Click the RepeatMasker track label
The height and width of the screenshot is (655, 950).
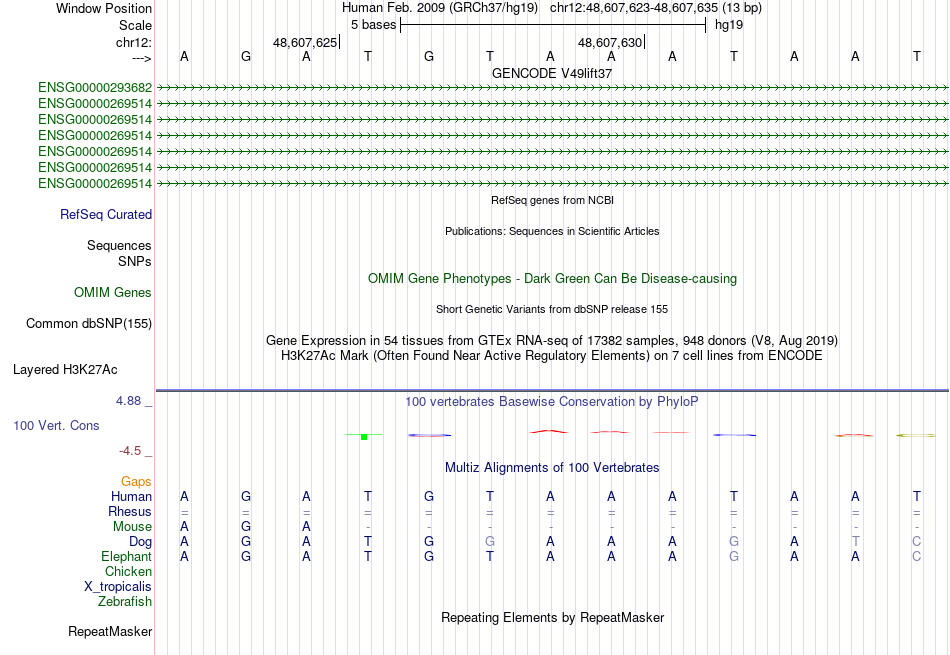coord(110,631)
